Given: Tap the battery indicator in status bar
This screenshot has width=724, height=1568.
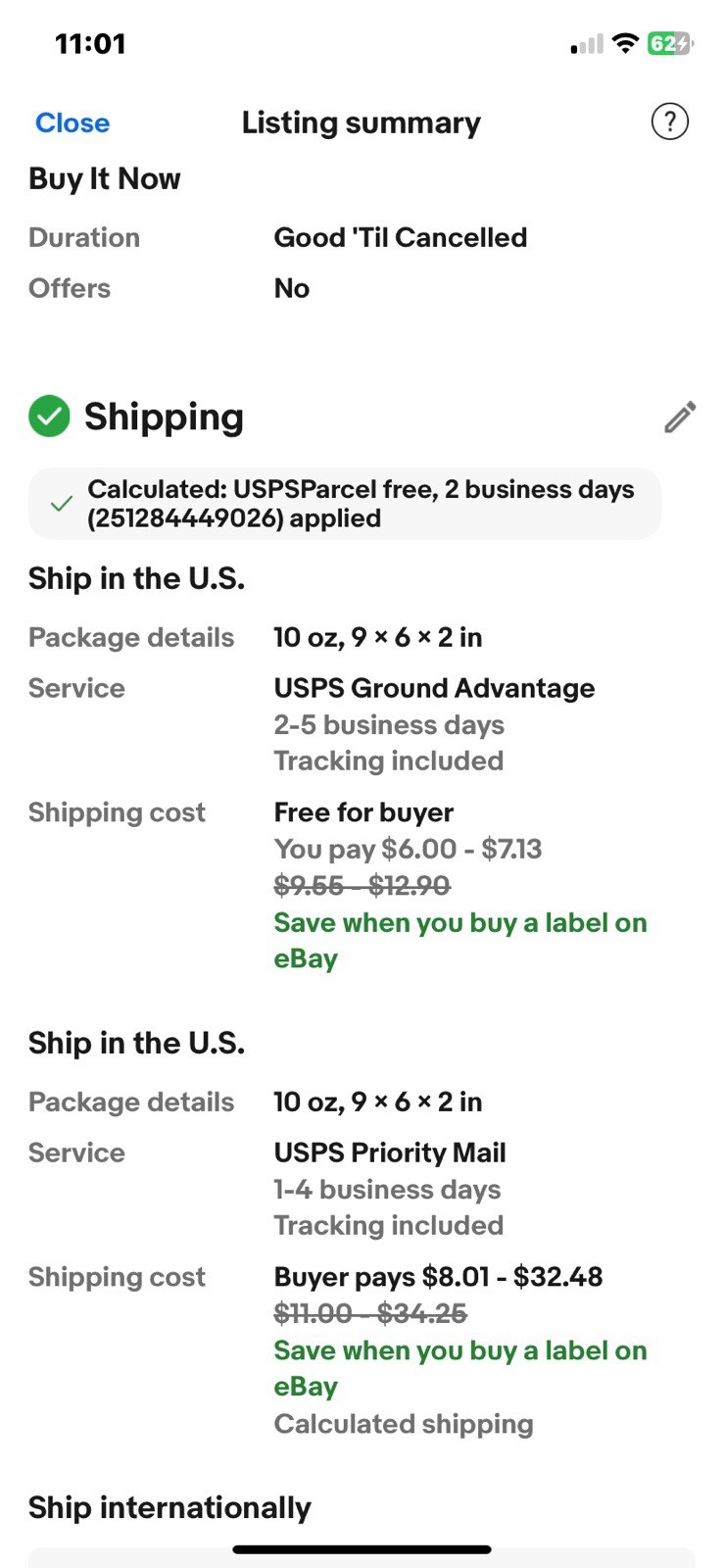Looking at the screenshot, I should point(670,44).
